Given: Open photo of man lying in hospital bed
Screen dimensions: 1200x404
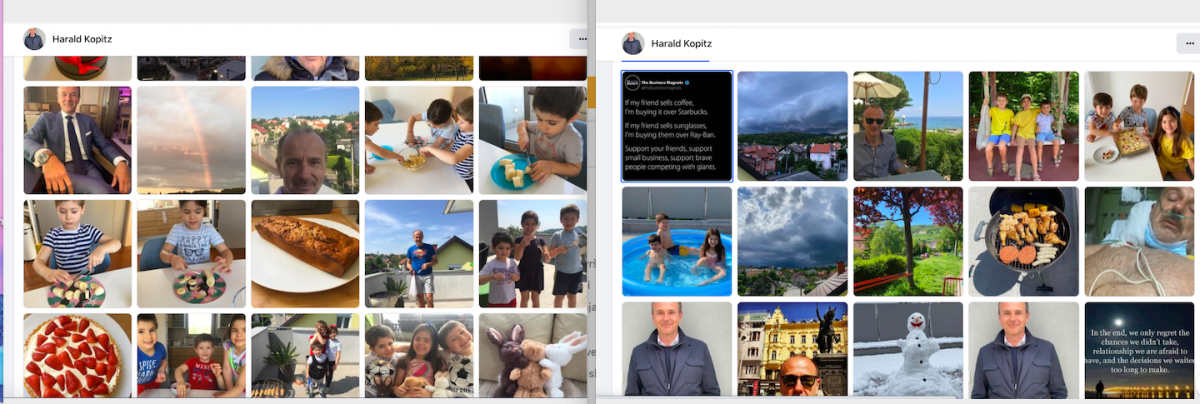Looking at the screenshot, I should (1139, 242).
